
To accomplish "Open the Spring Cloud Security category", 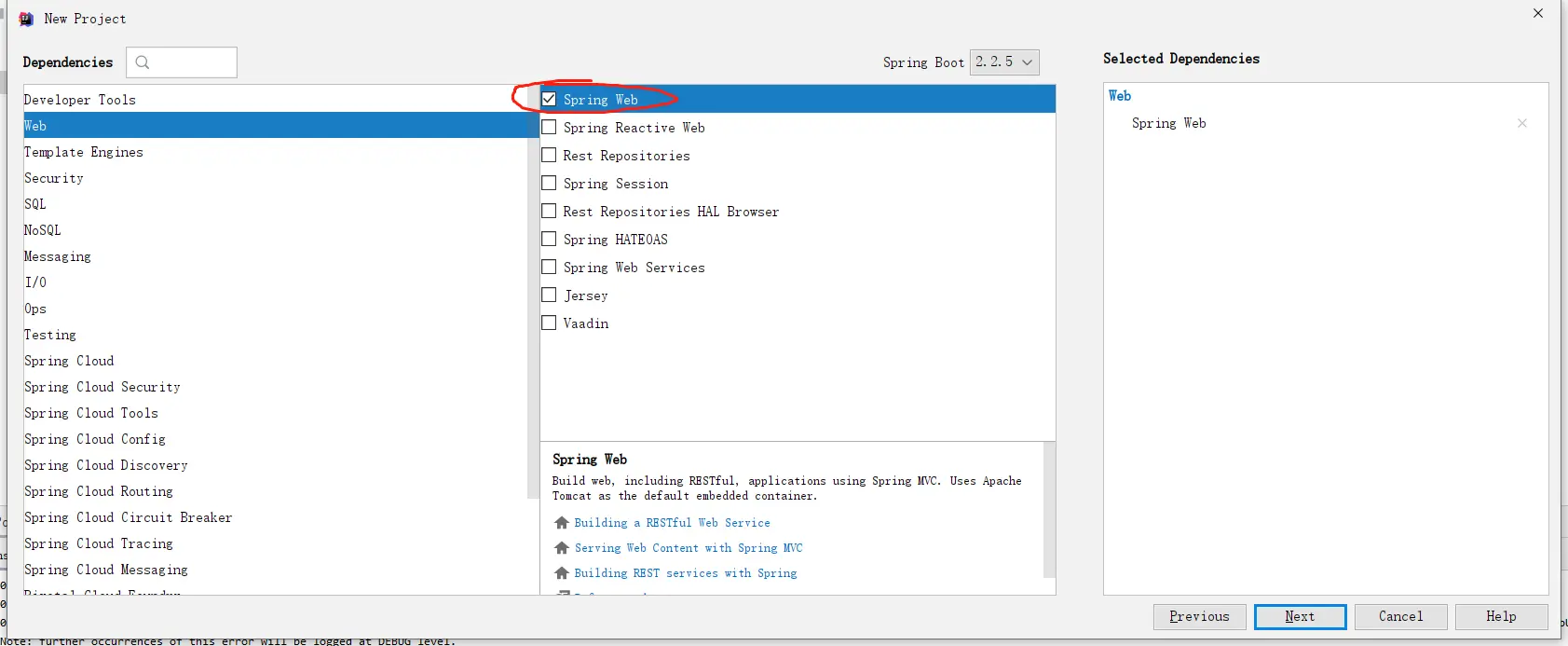I will coord(275,387).
